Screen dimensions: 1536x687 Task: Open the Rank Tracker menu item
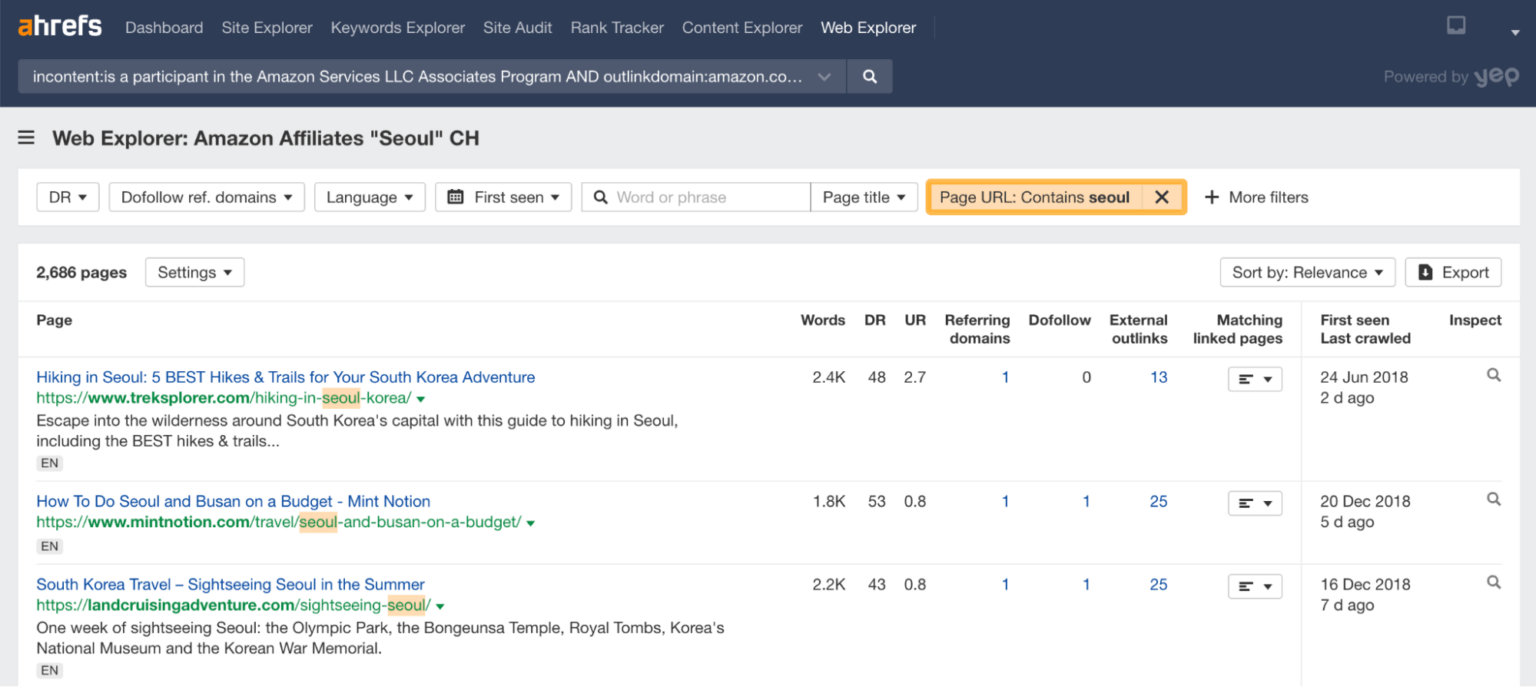[616, 27]
